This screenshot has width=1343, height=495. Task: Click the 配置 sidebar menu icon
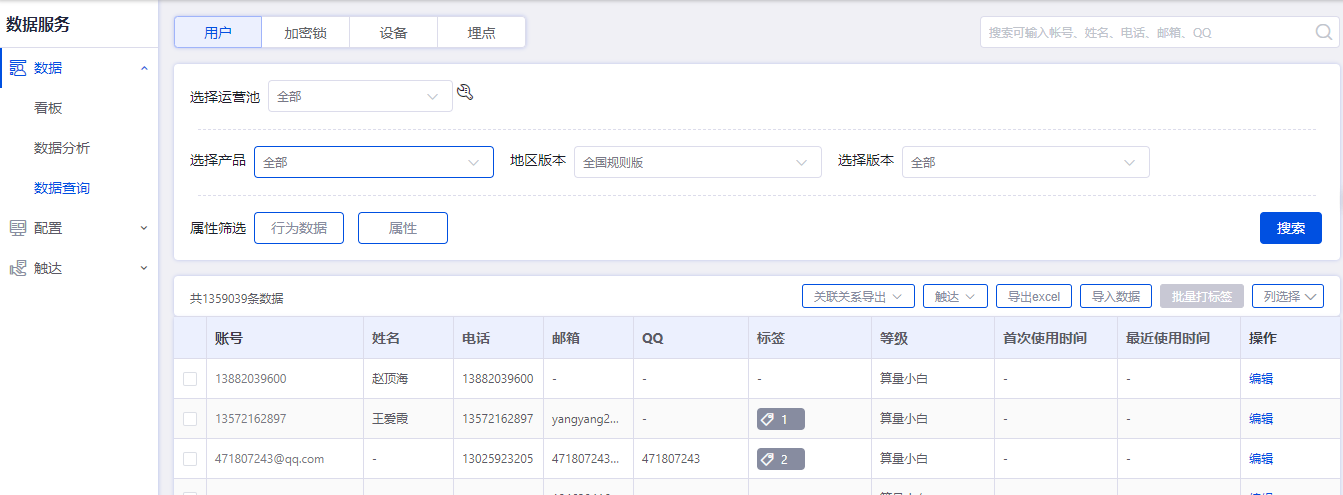18,228
